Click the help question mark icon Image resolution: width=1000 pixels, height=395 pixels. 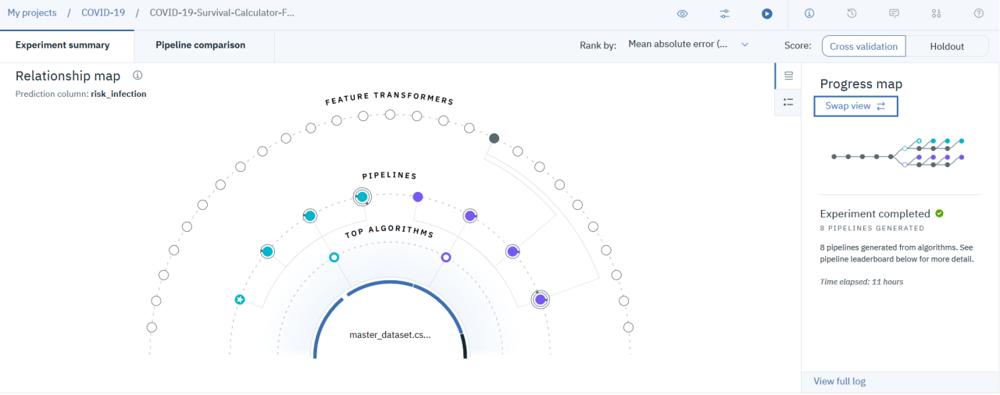coord(978,13)
